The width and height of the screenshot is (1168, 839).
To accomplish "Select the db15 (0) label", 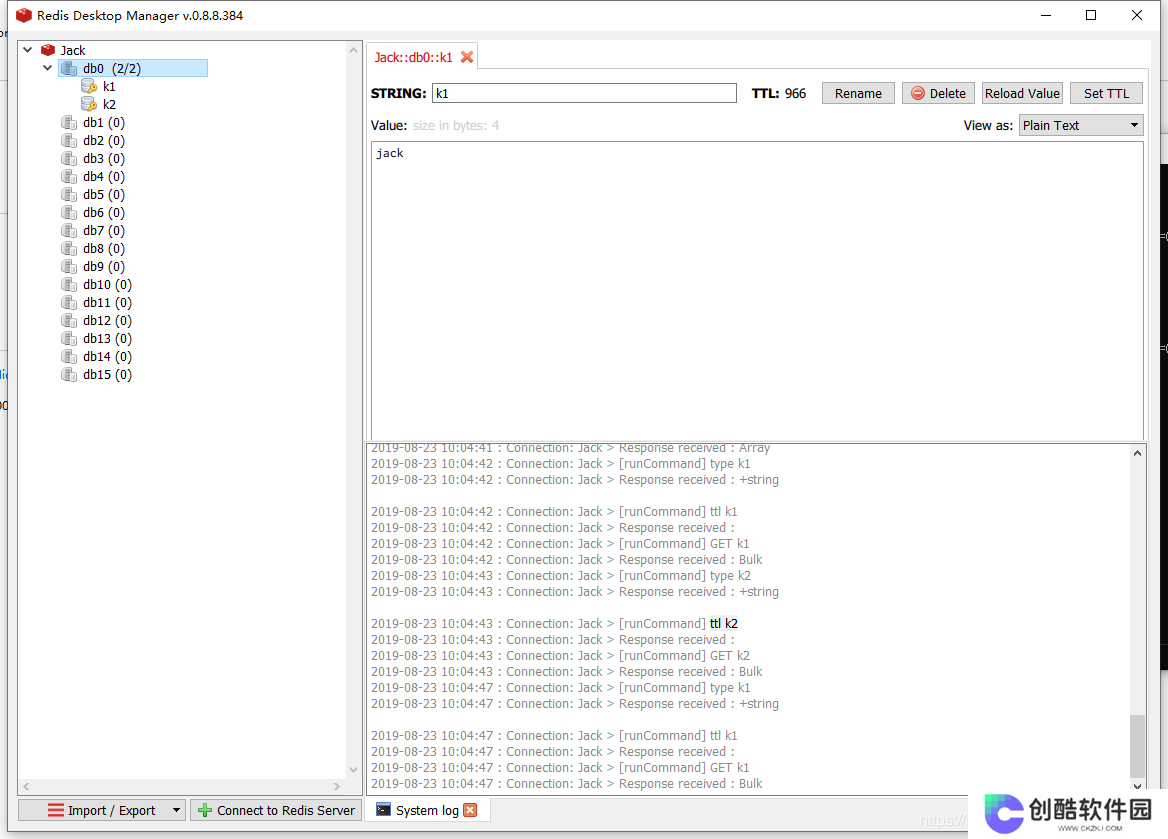I will (x=107, y=375).
